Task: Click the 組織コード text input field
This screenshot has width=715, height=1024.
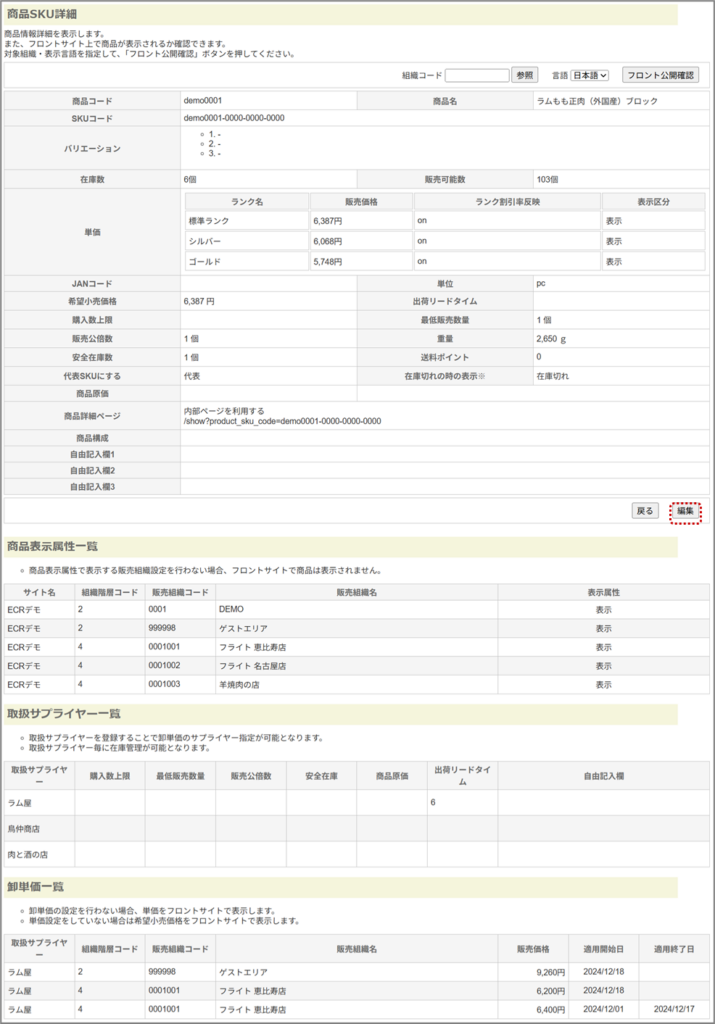Action: (476, 75)
